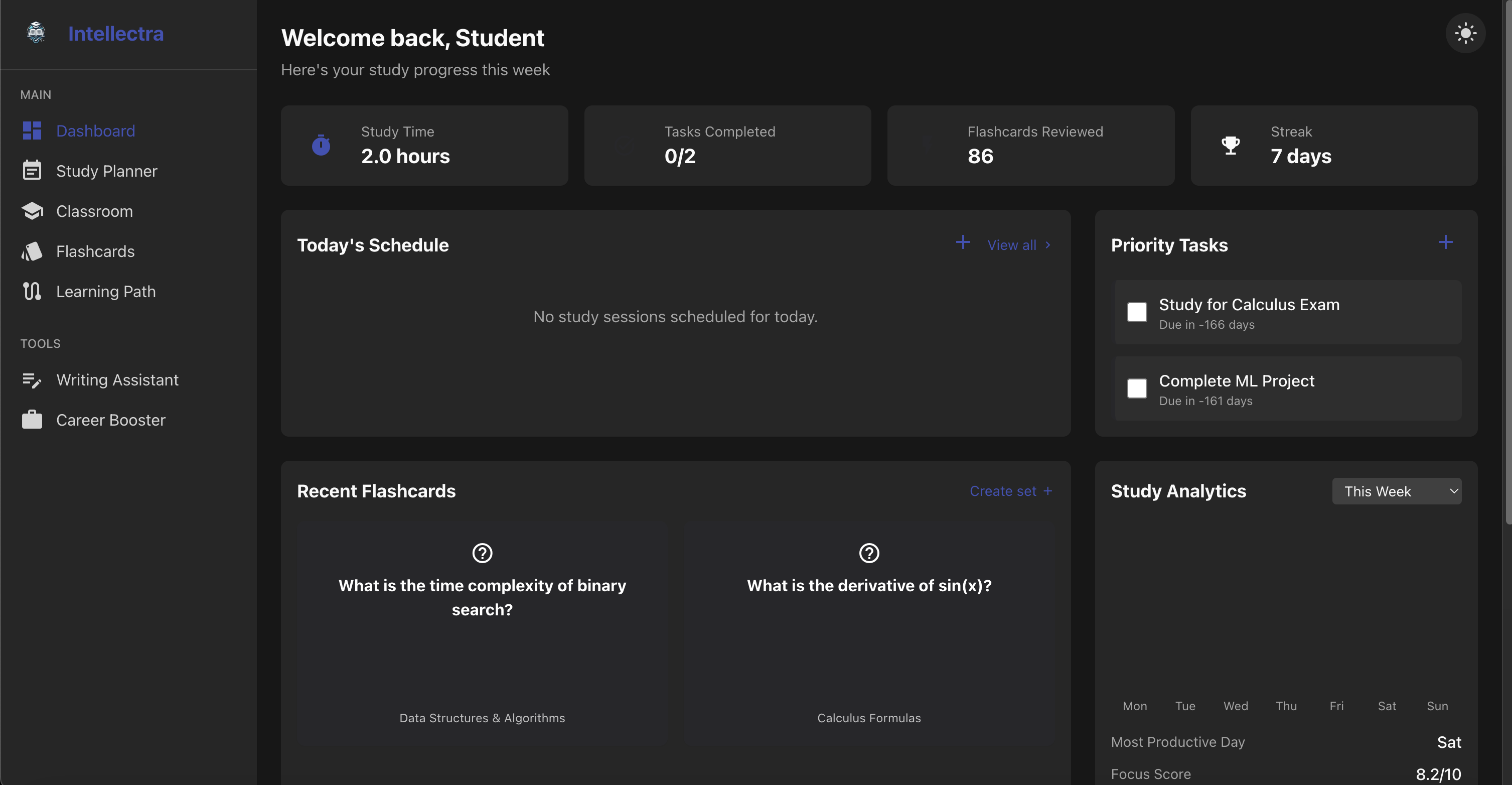Click the Dashboard grid icon

[x=32, y=131]
